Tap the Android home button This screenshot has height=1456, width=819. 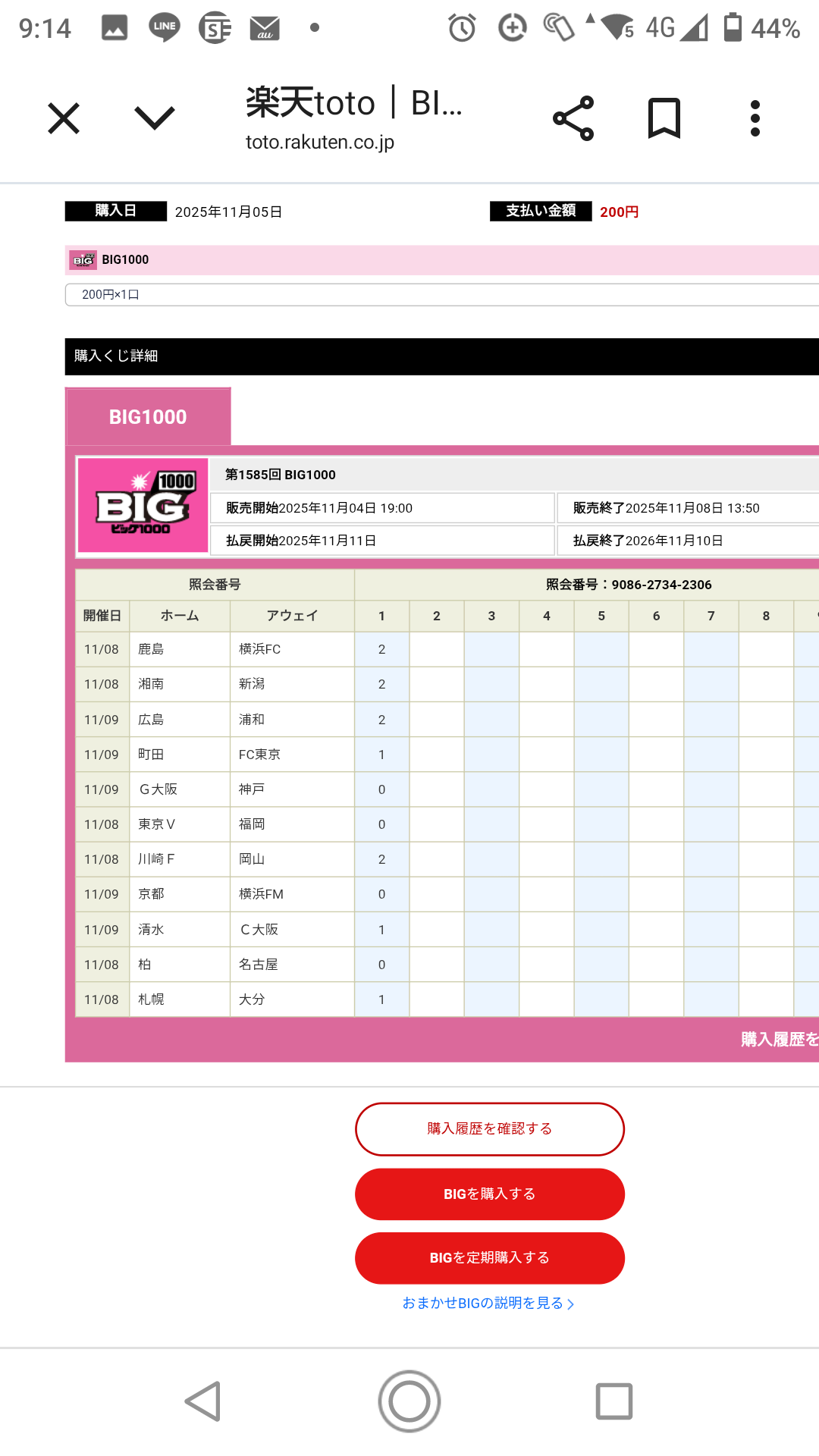(x=409, y=1401)
